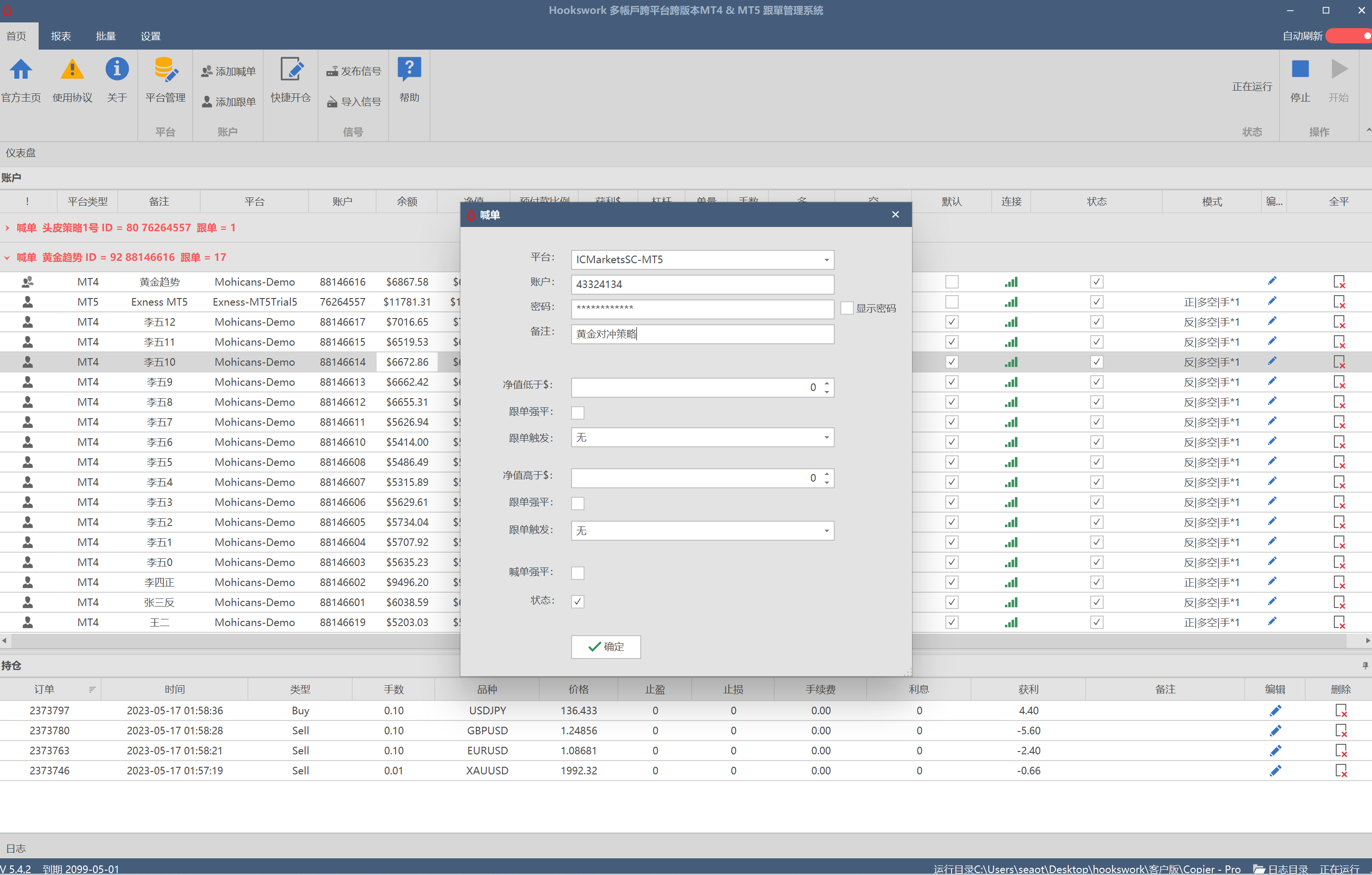Open the 官方主页 home icon
The image size is (1372, 875).
pos(21,70)
